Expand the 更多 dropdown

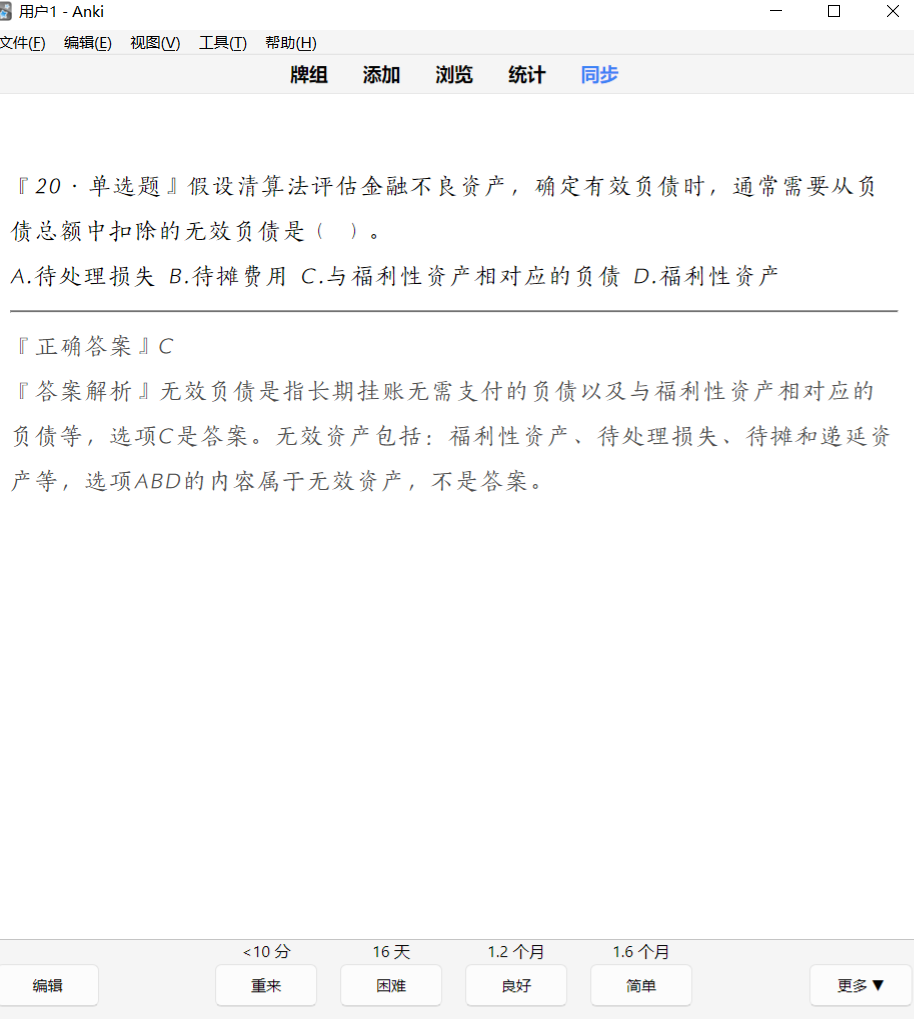click(861, 985)
